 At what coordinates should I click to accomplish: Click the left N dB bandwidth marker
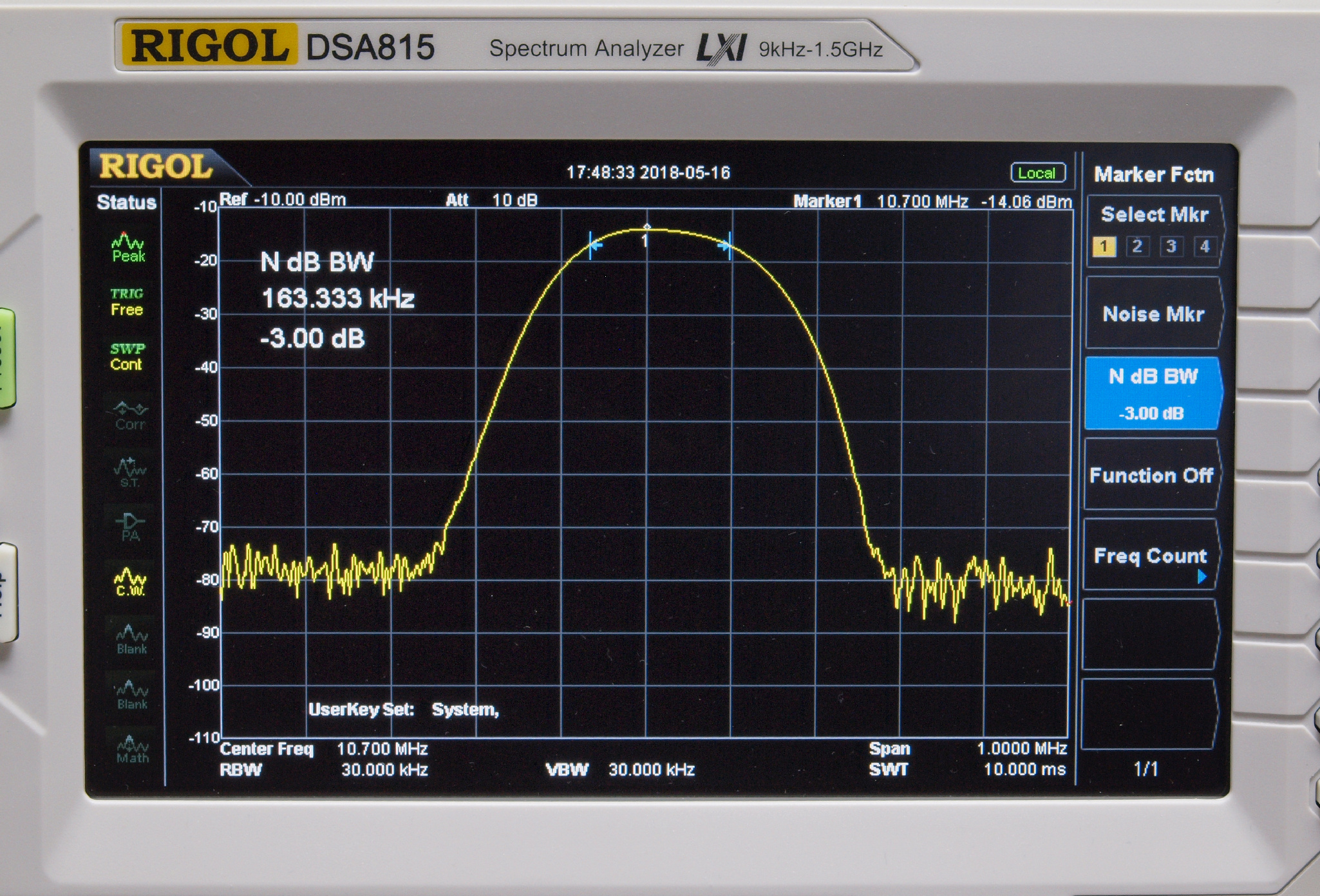594,245
